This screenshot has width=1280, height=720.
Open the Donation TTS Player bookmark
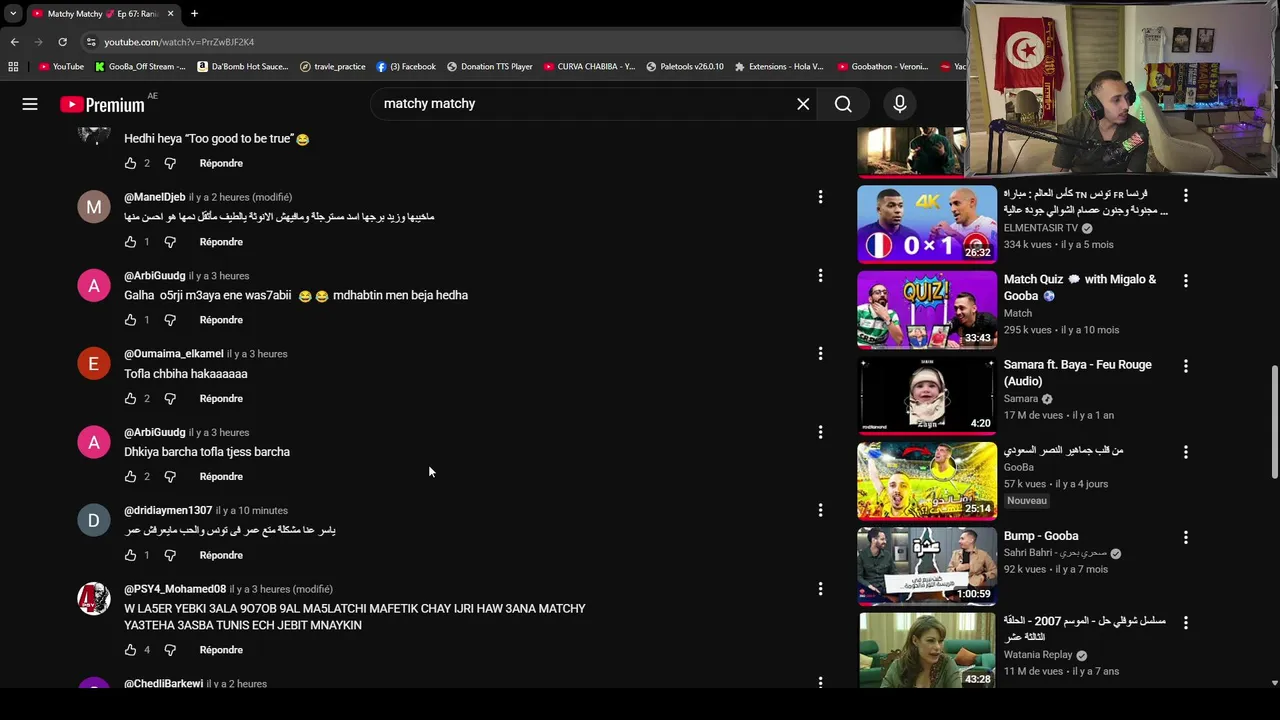(x=490, y=67)
